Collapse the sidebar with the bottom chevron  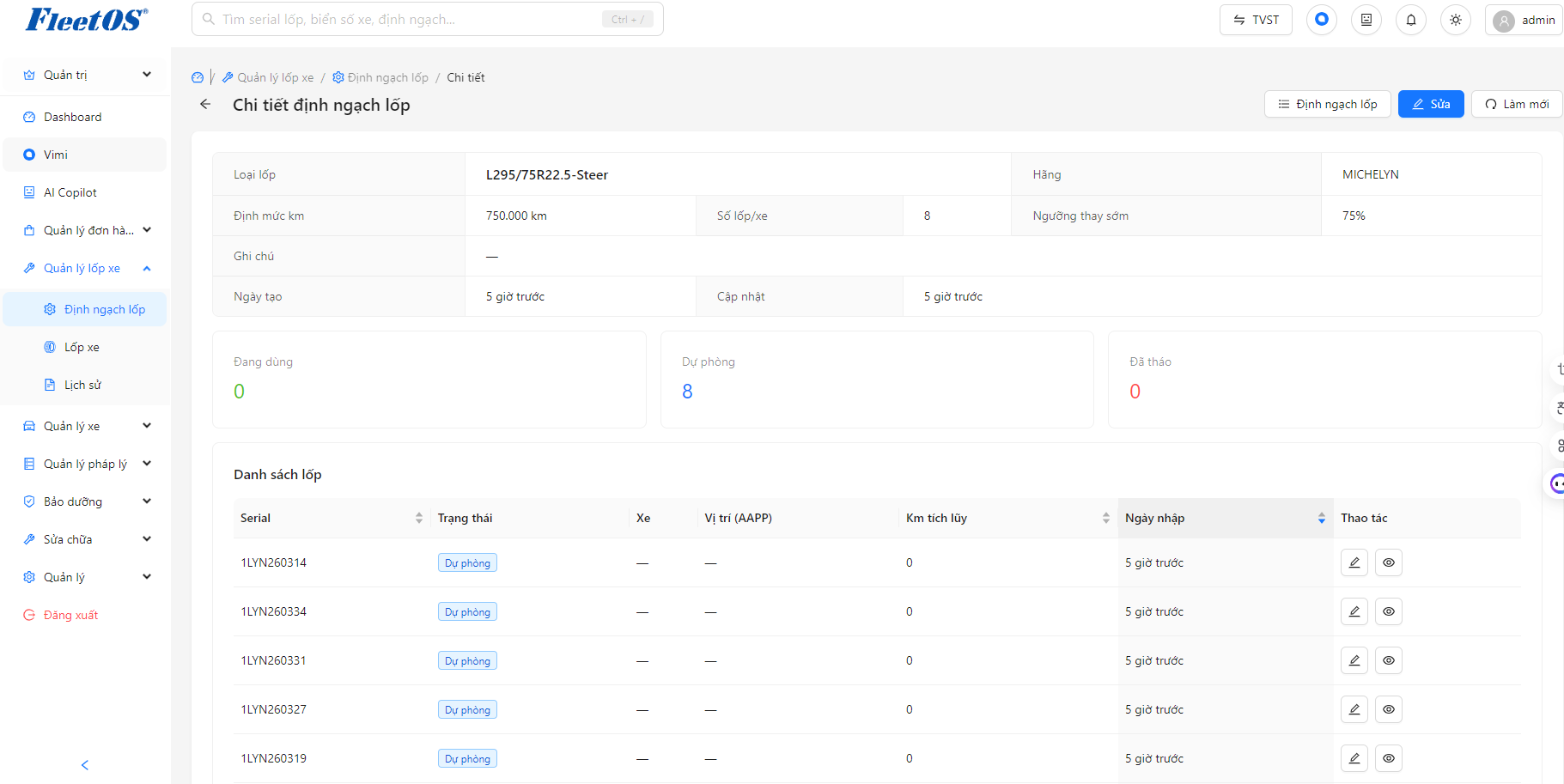[x=84, y=764]
